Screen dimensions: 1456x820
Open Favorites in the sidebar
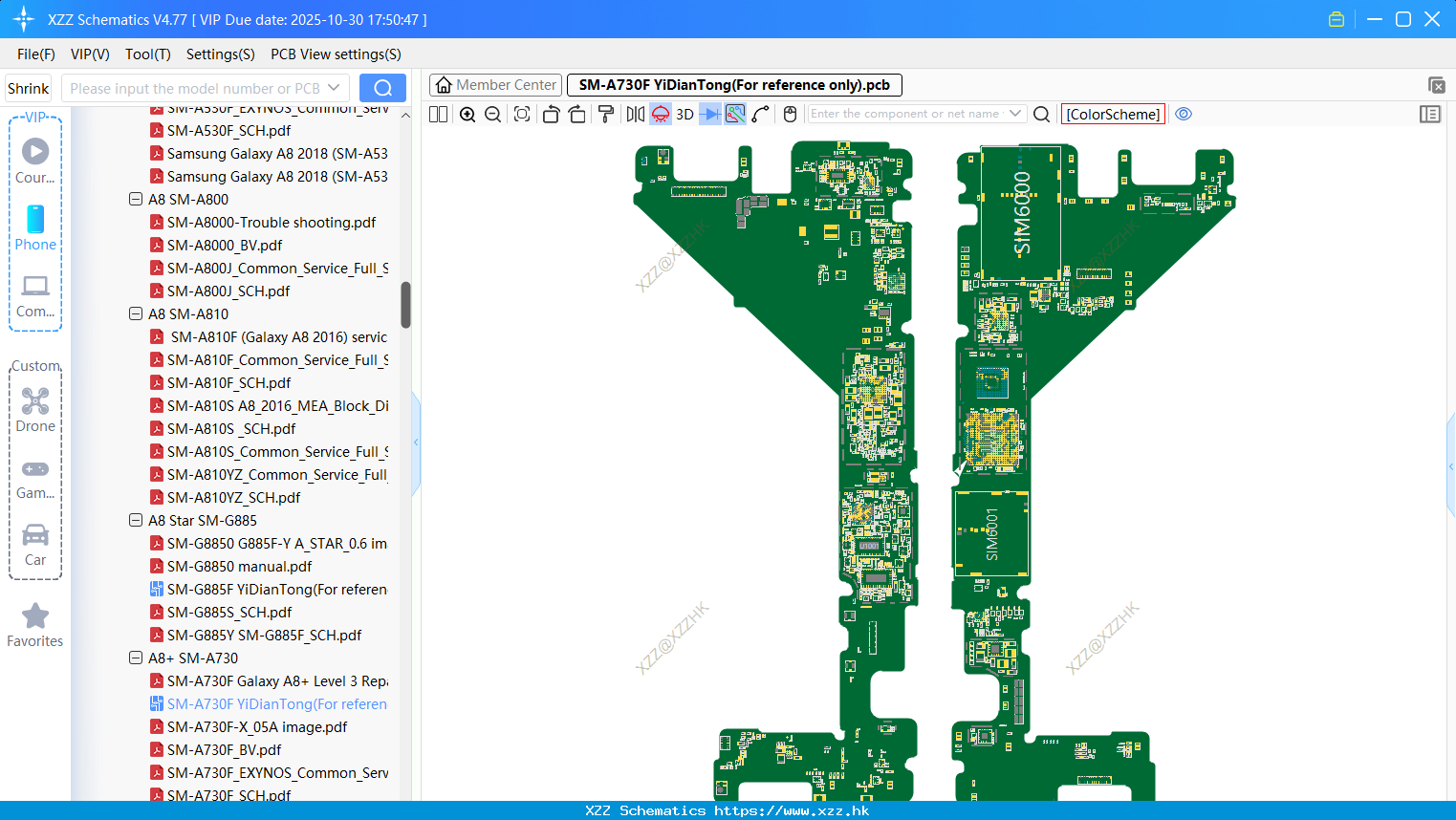click(35, 626)
